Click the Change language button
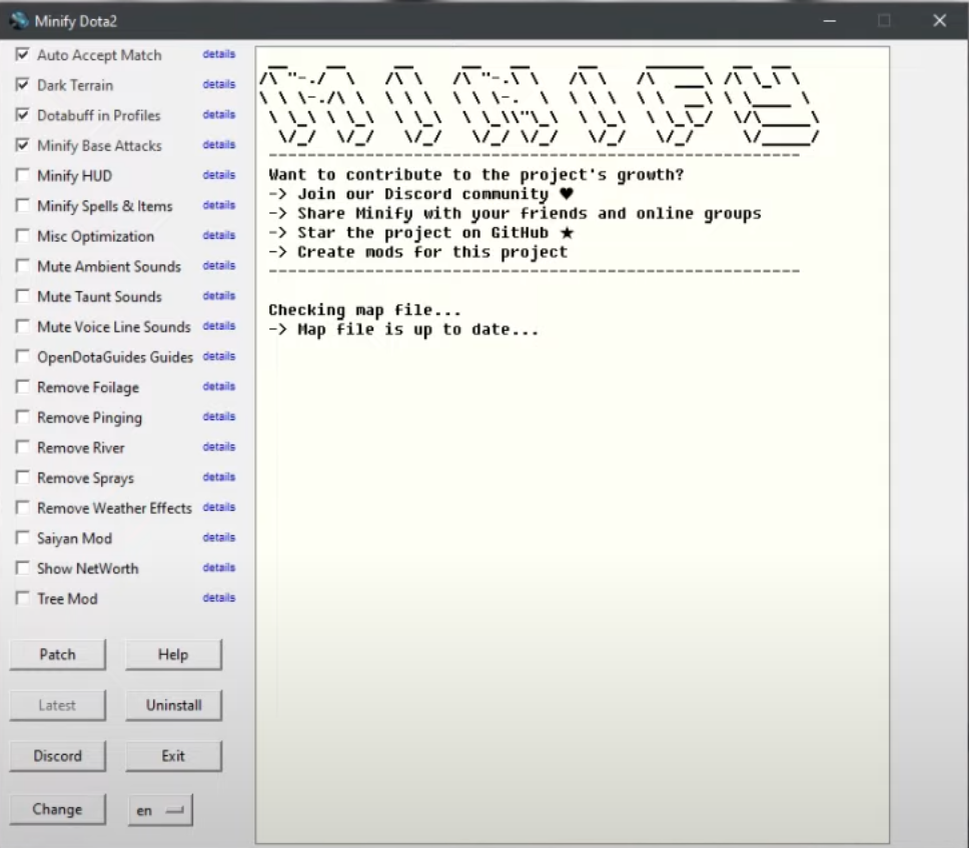 (57, 809)
